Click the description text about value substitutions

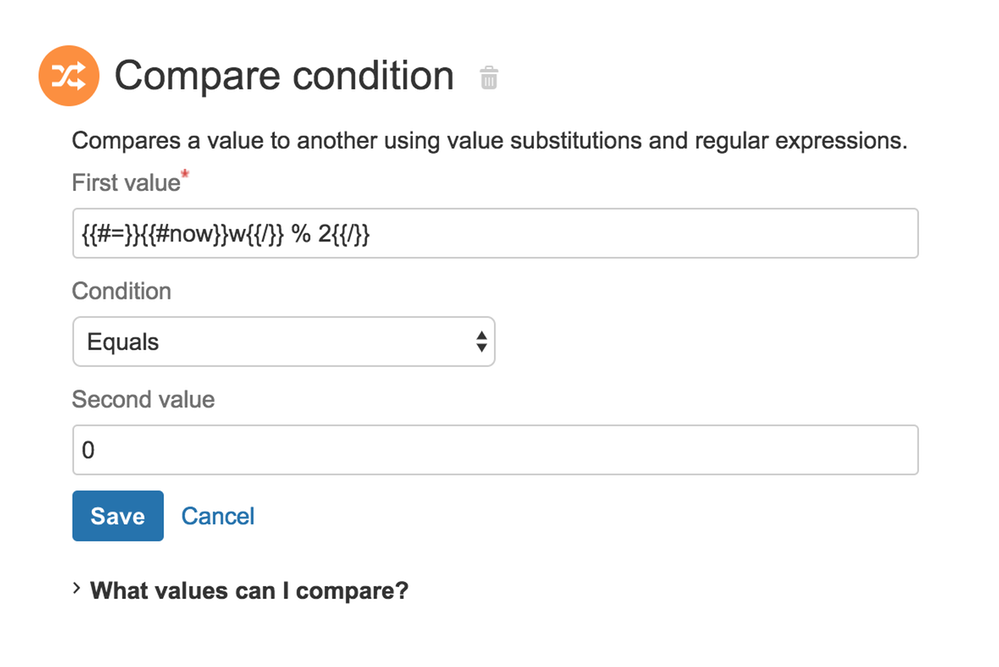click(x=489, y=141)
